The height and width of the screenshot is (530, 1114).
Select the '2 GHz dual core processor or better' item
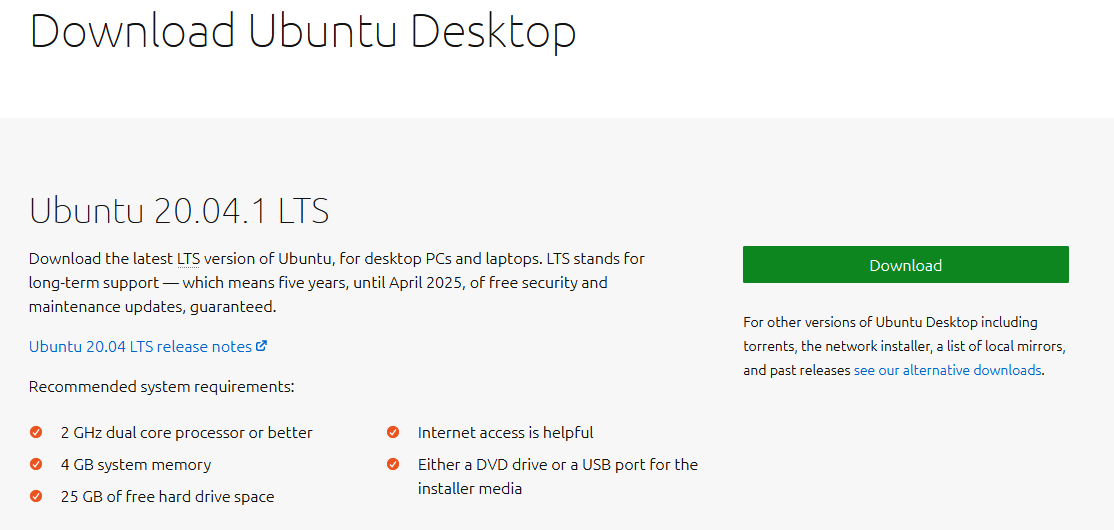[x=187, y=433]
